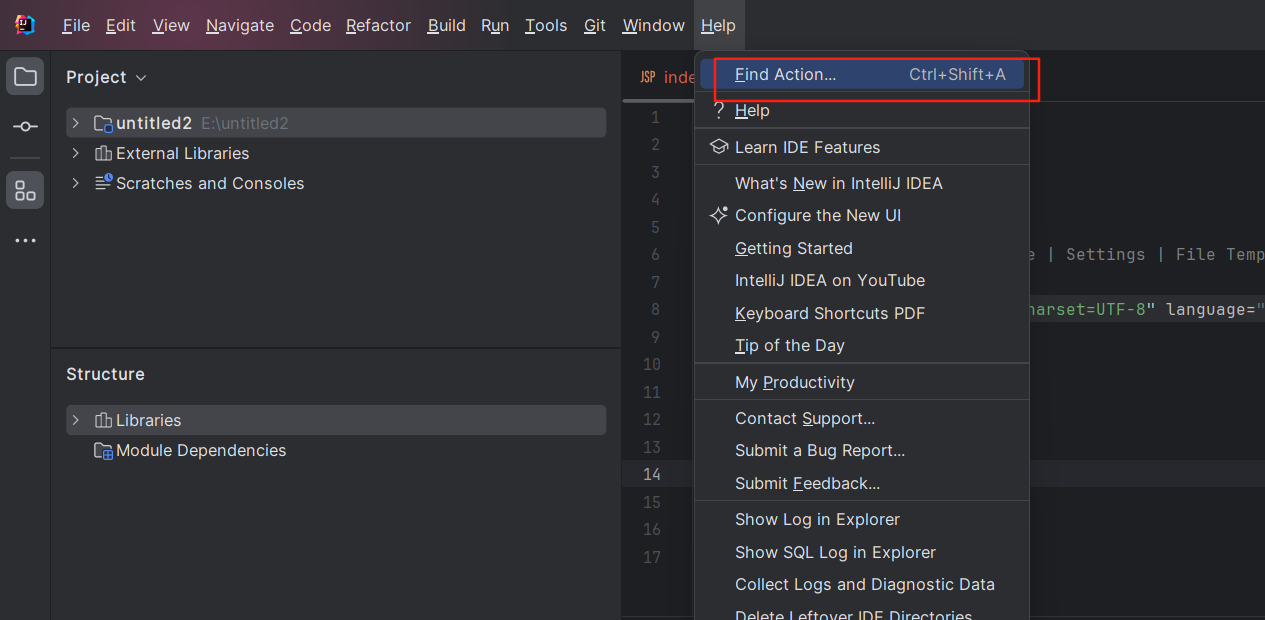
Task: Select Collect Logs and Diagnostic Data
Action: pos(862,584)
